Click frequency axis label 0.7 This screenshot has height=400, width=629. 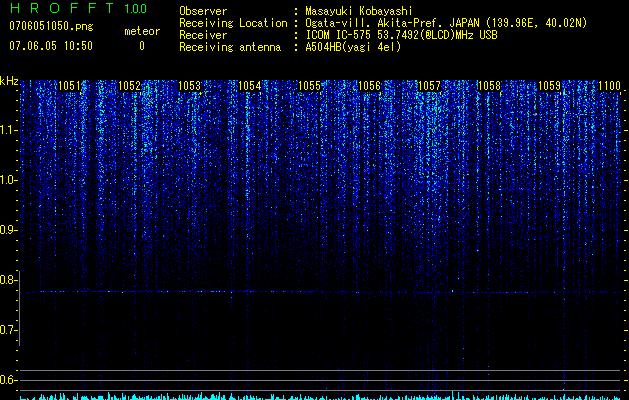[x=8, y=330]
